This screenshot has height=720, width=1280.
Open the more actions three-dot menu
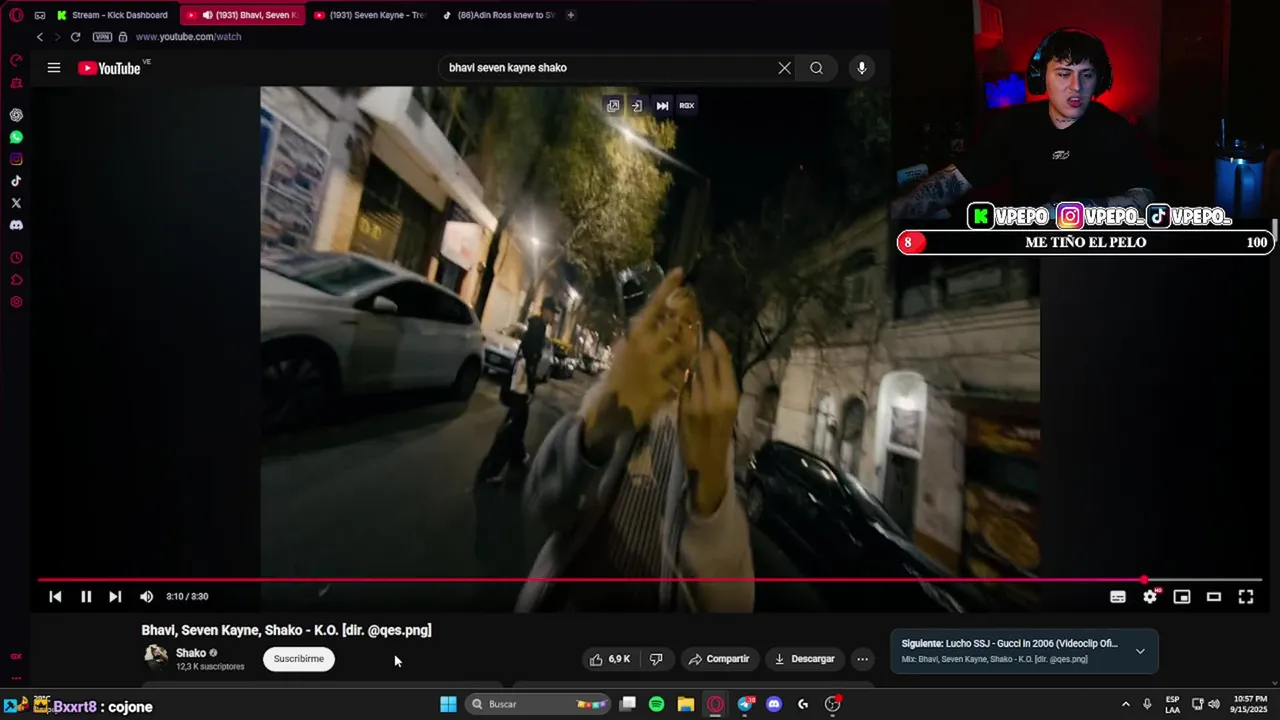[x=862, y=659]
